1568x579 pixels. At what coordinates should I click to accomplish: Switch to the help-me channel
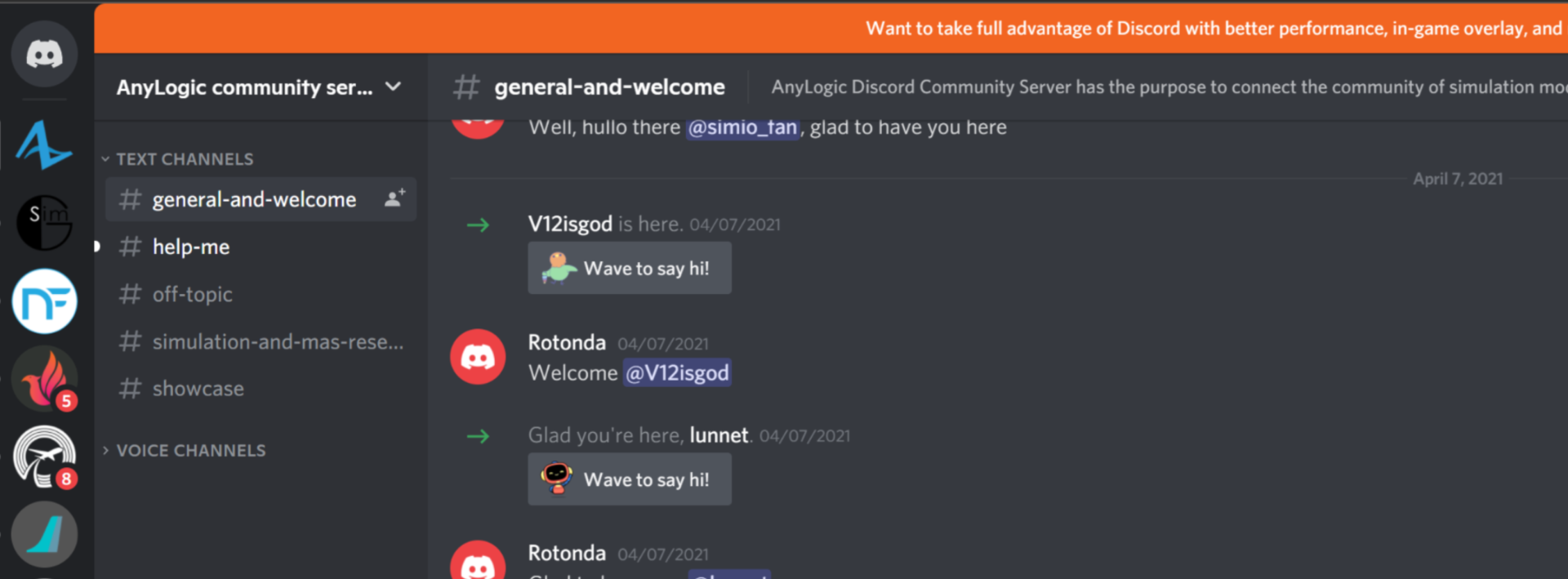(261, 247)
